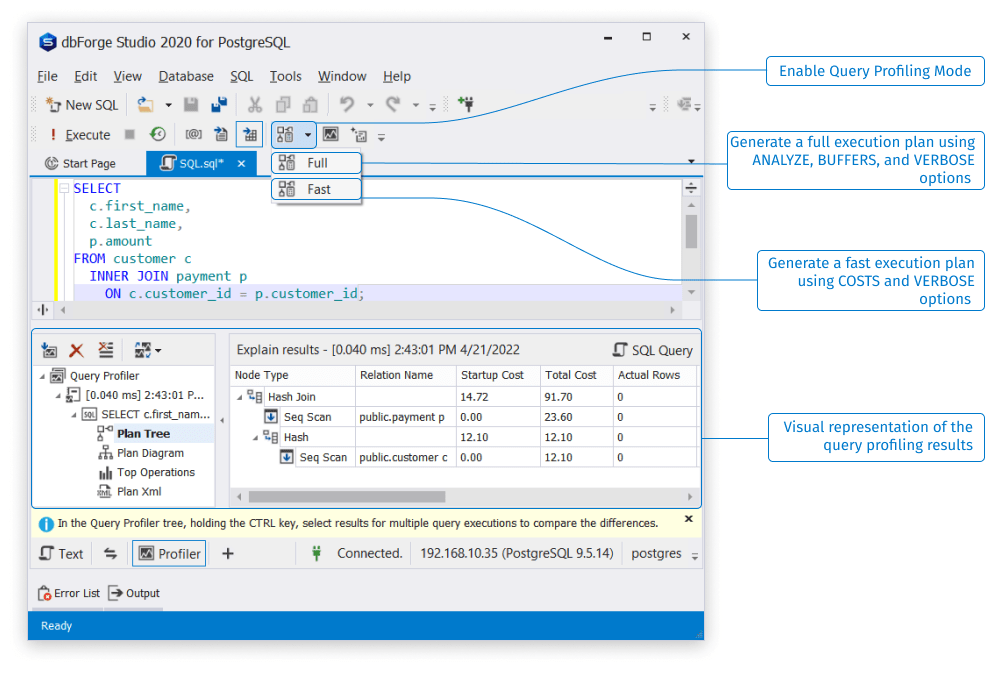Select Plan Diagram in the profiler tree
Screen dimensions: 1000x677
click(151, 453)
